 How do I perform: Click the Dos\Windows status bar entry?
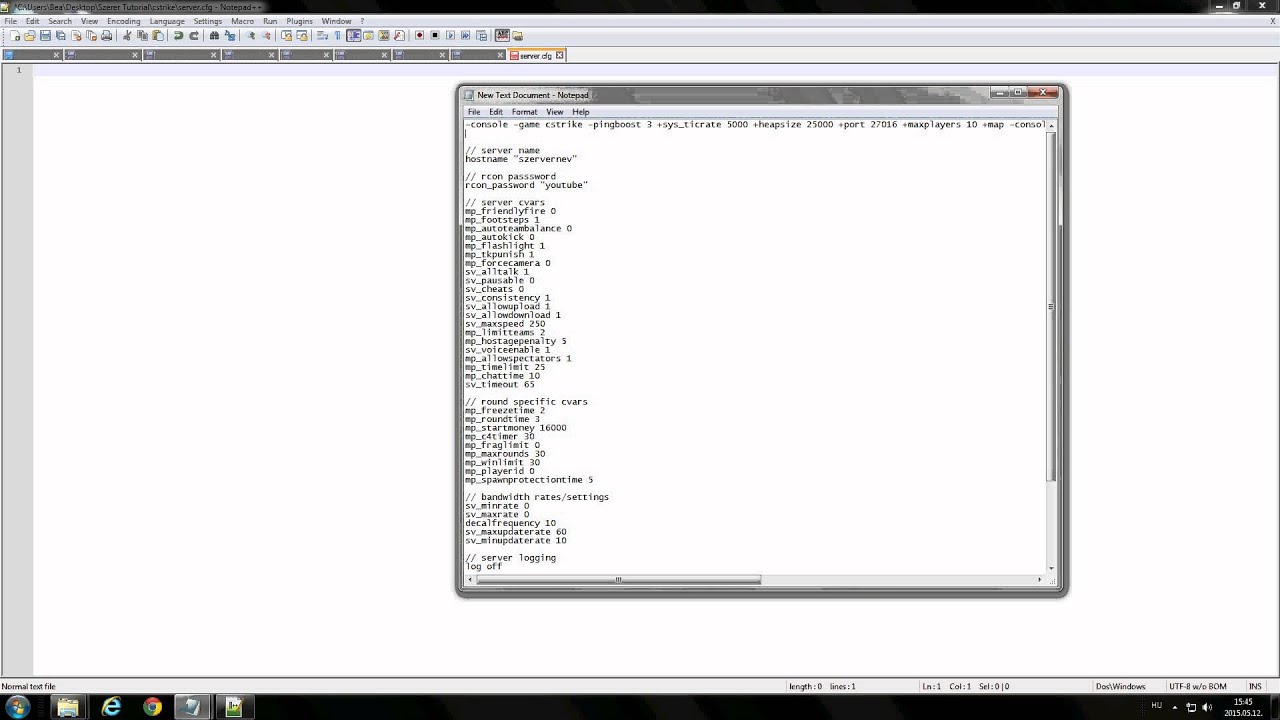tap(1120, 686)
